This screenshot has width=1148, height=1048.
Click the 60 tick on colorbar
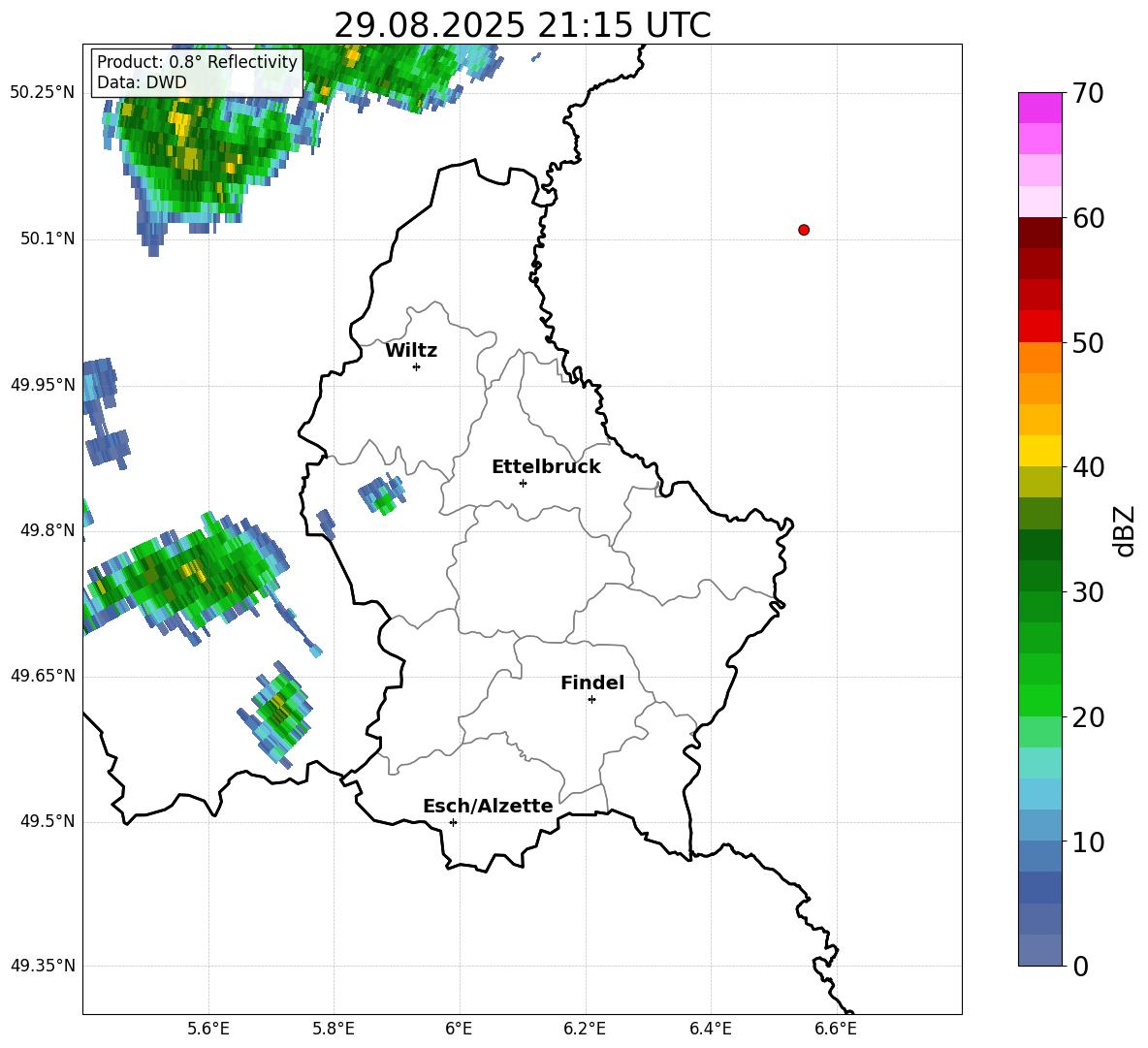(1088, 218)
